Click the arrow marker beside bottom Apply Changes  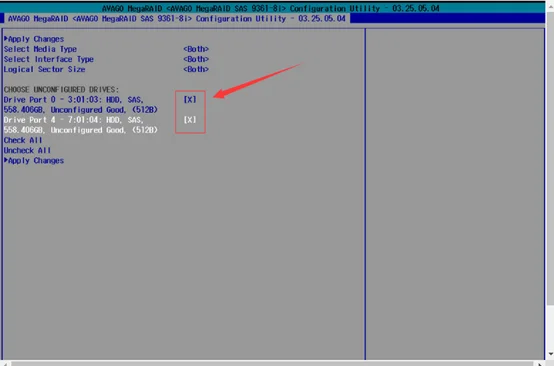click(6, 160)
